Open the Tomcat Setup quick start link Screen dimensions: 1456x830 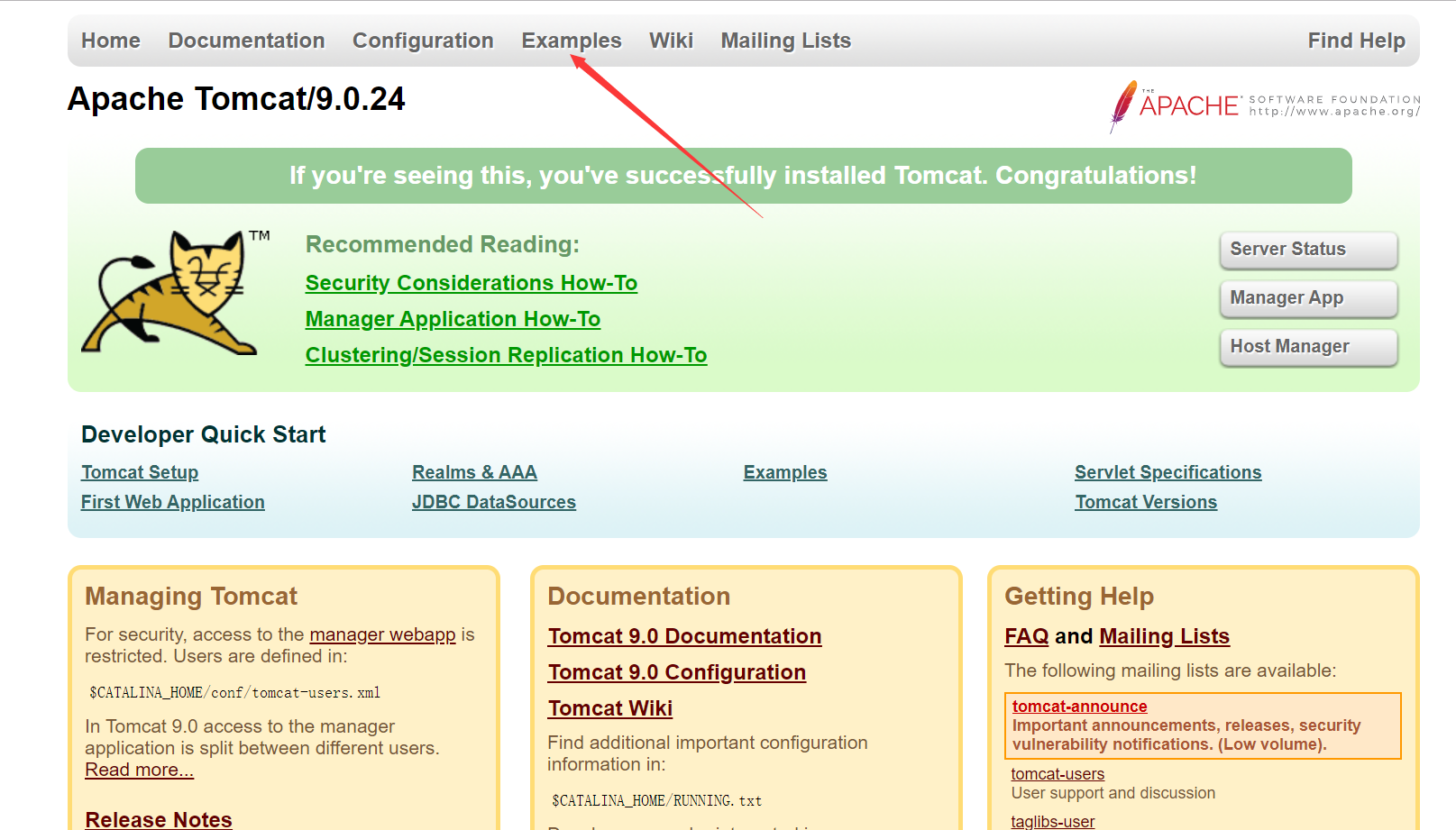pos(140,472)
